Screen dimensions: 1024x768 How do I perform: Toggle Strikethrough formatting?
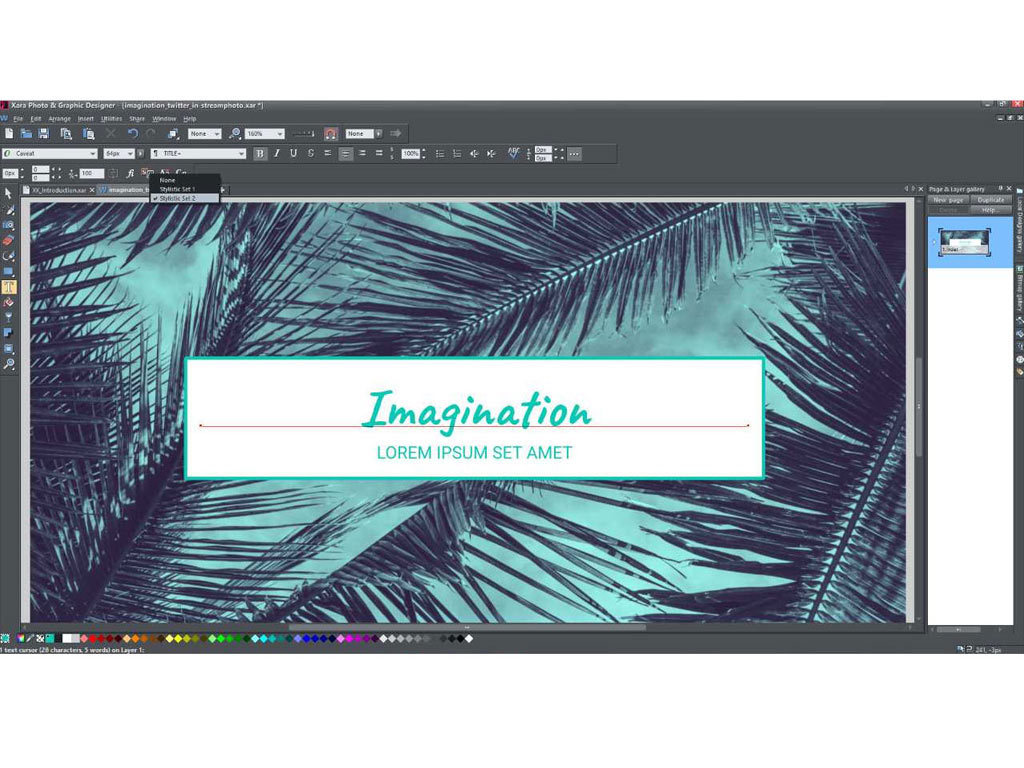311,154
